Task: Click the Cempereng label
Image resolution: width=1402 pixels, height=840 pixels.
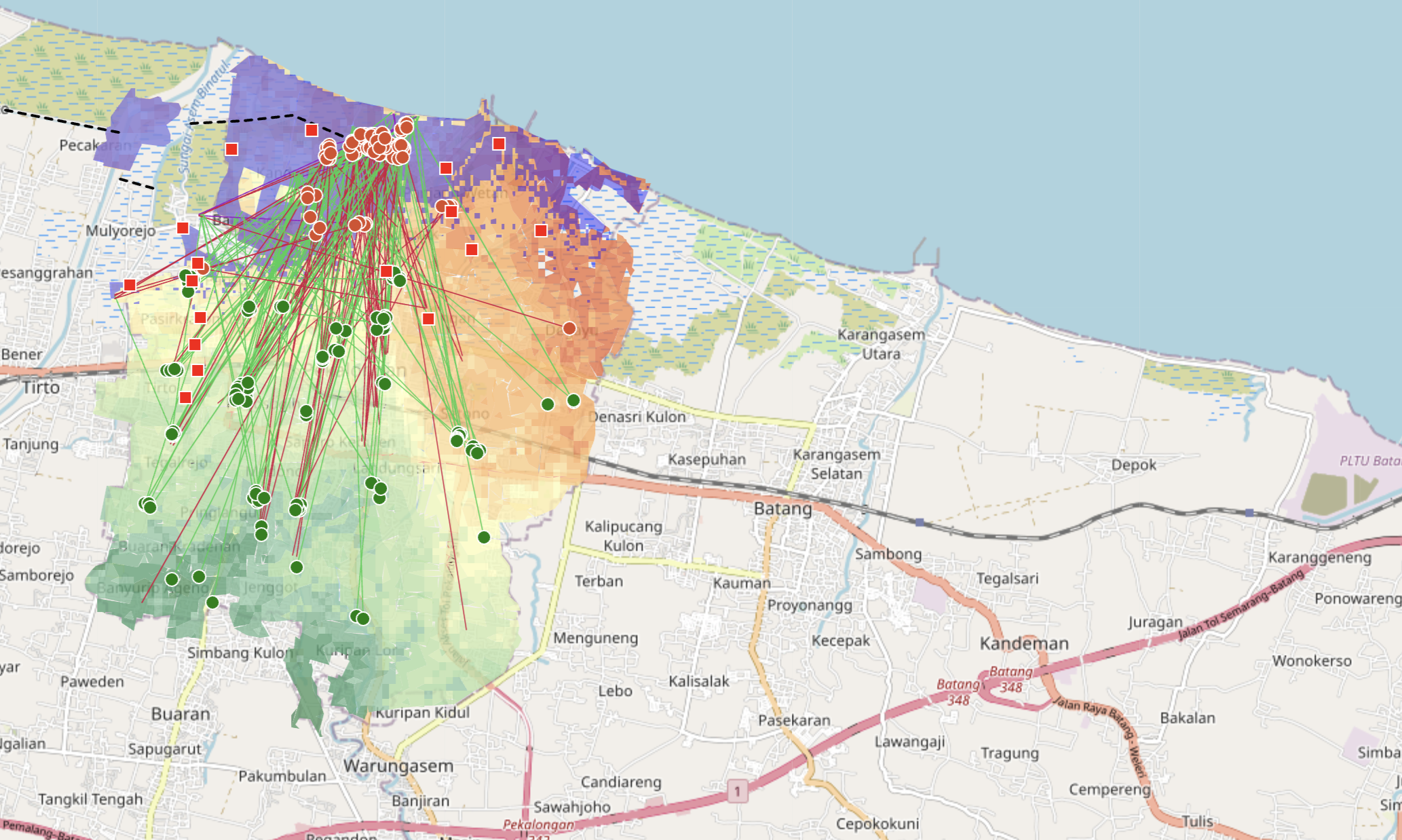Action: point(1110,790)
